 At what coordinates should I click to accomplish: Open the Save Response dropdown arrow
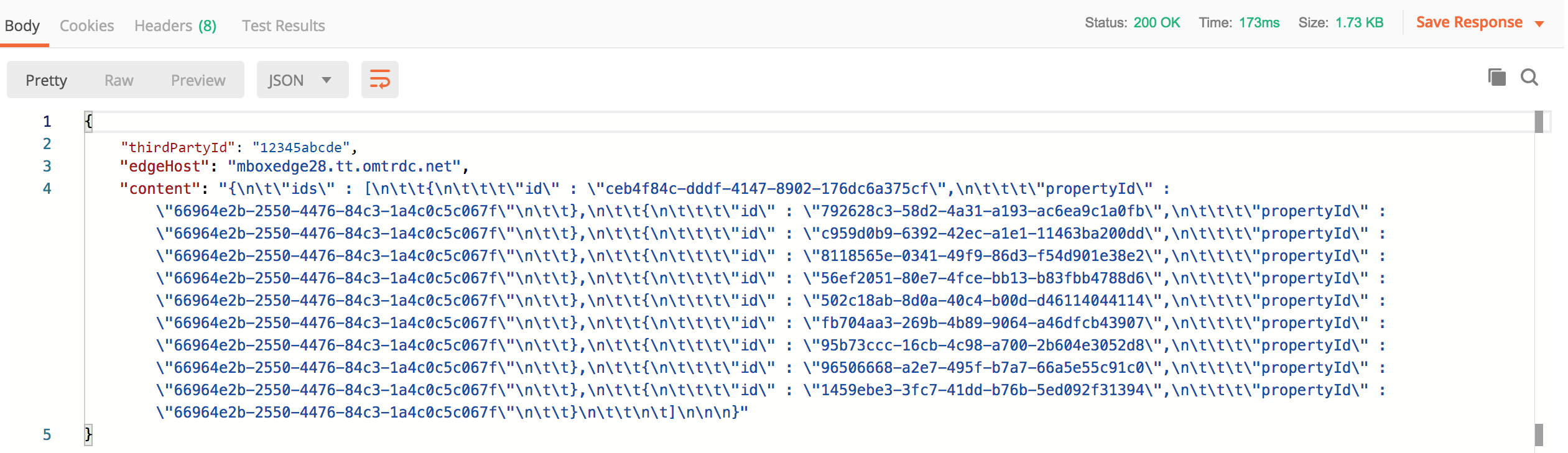pos(1539,24)
